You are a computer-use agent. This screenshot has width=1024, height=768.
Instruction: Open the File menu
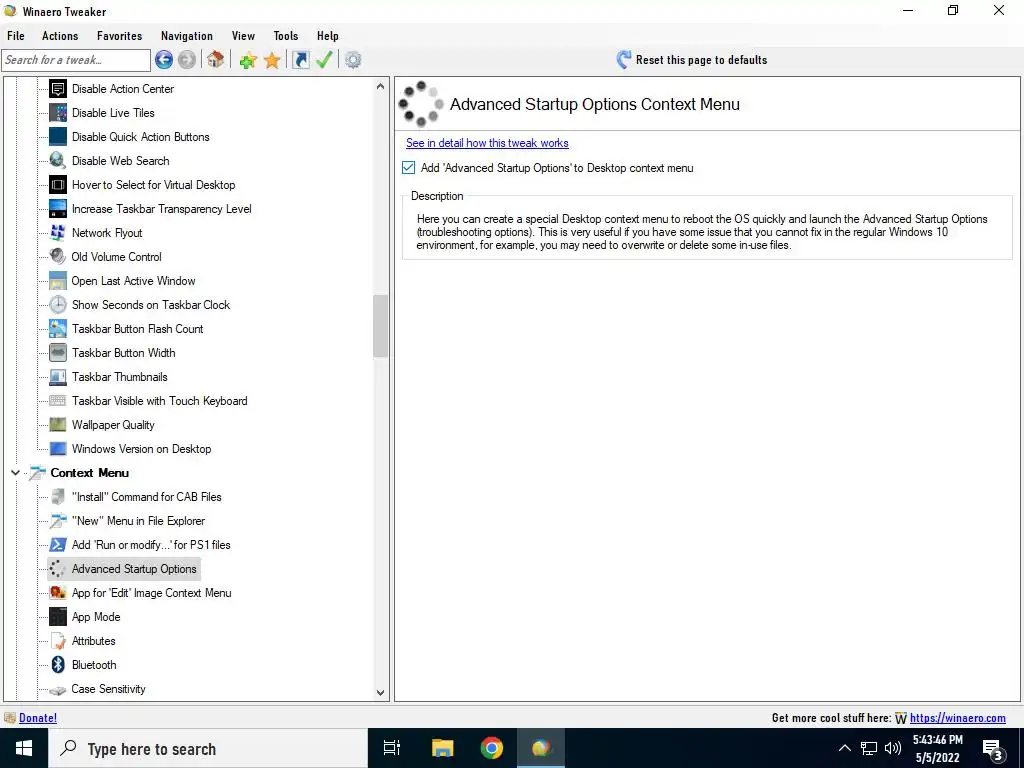[16, 36]
